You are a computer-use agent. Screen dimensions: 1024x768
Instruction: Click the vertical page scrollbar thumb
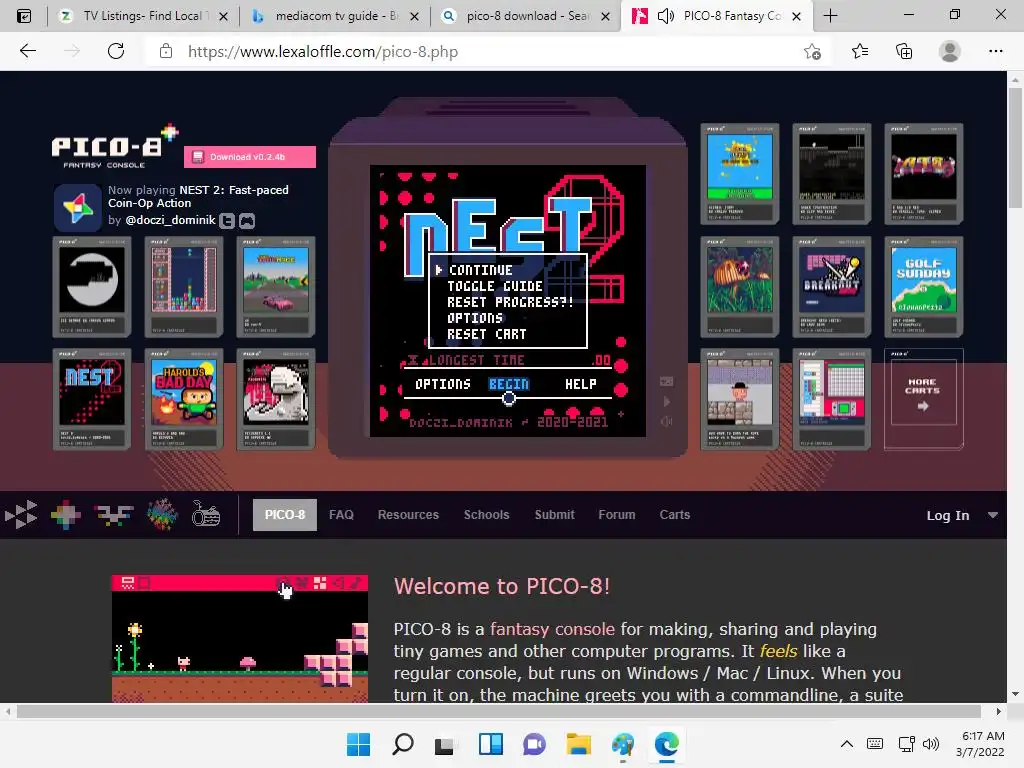1014,148
